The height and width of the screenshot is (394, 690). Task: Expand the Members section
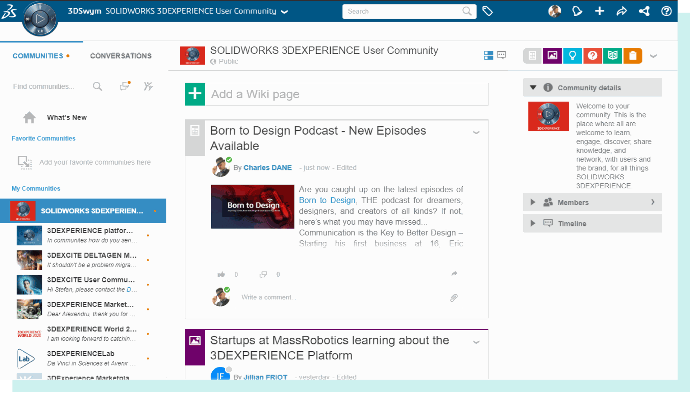[x=592, y=202]
